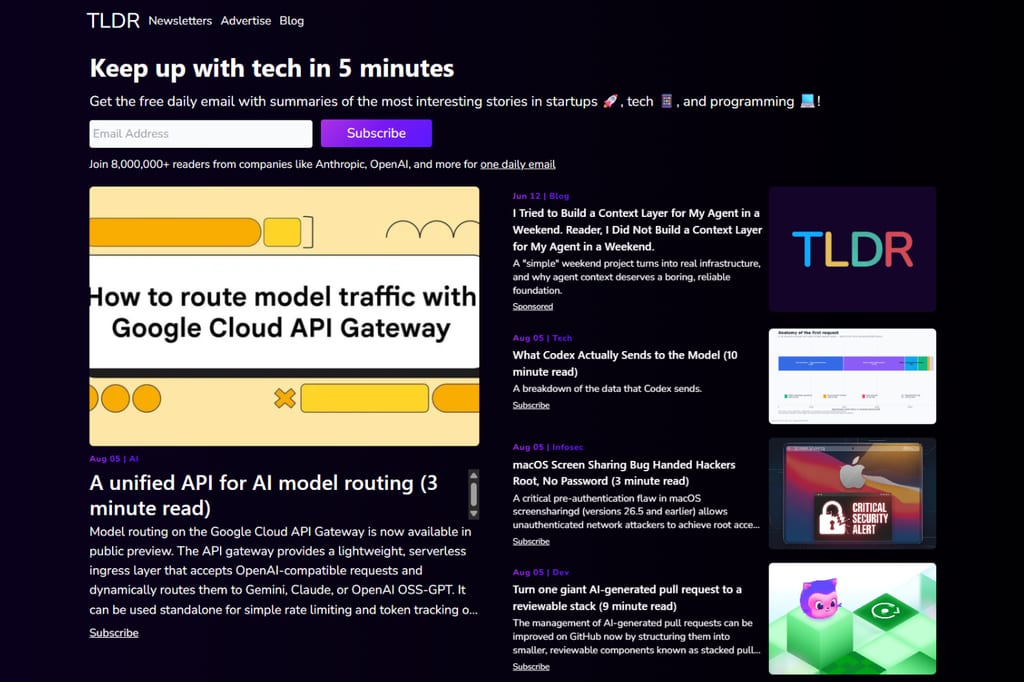Click the scrollbar beside the unified API headline
This screenshot has height=682, width=1024.
474,495
